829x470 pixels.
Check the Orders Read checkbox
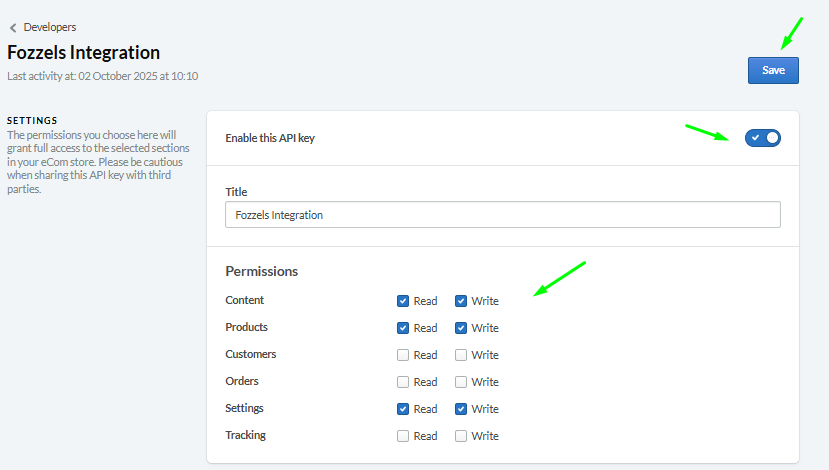point(403,382)
